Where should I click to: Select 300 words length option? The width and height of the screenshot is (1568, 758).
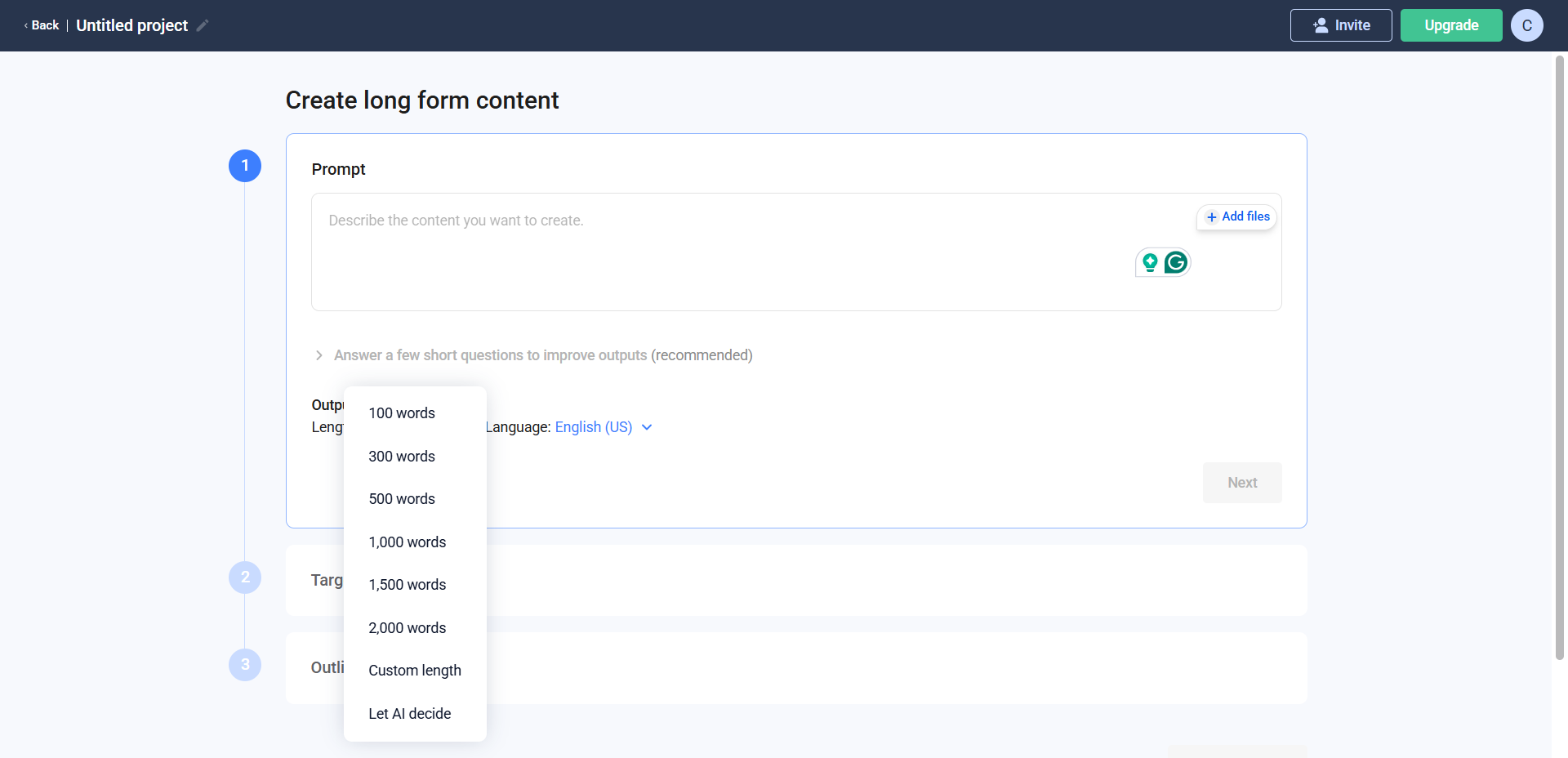point(415,457)
